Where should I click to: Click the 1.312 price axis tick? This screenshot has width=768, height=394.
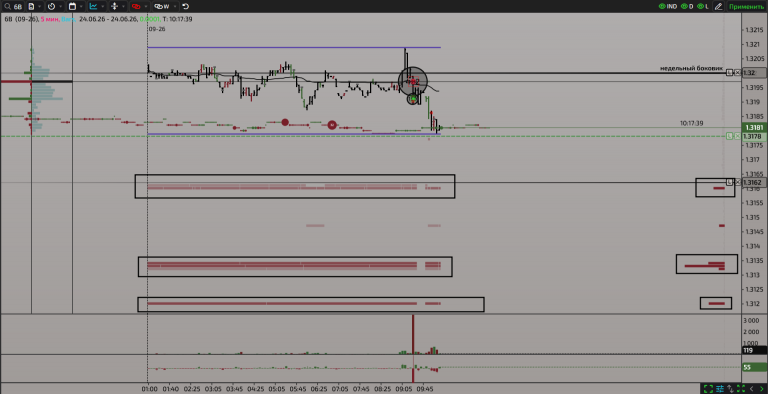[752, 304]
